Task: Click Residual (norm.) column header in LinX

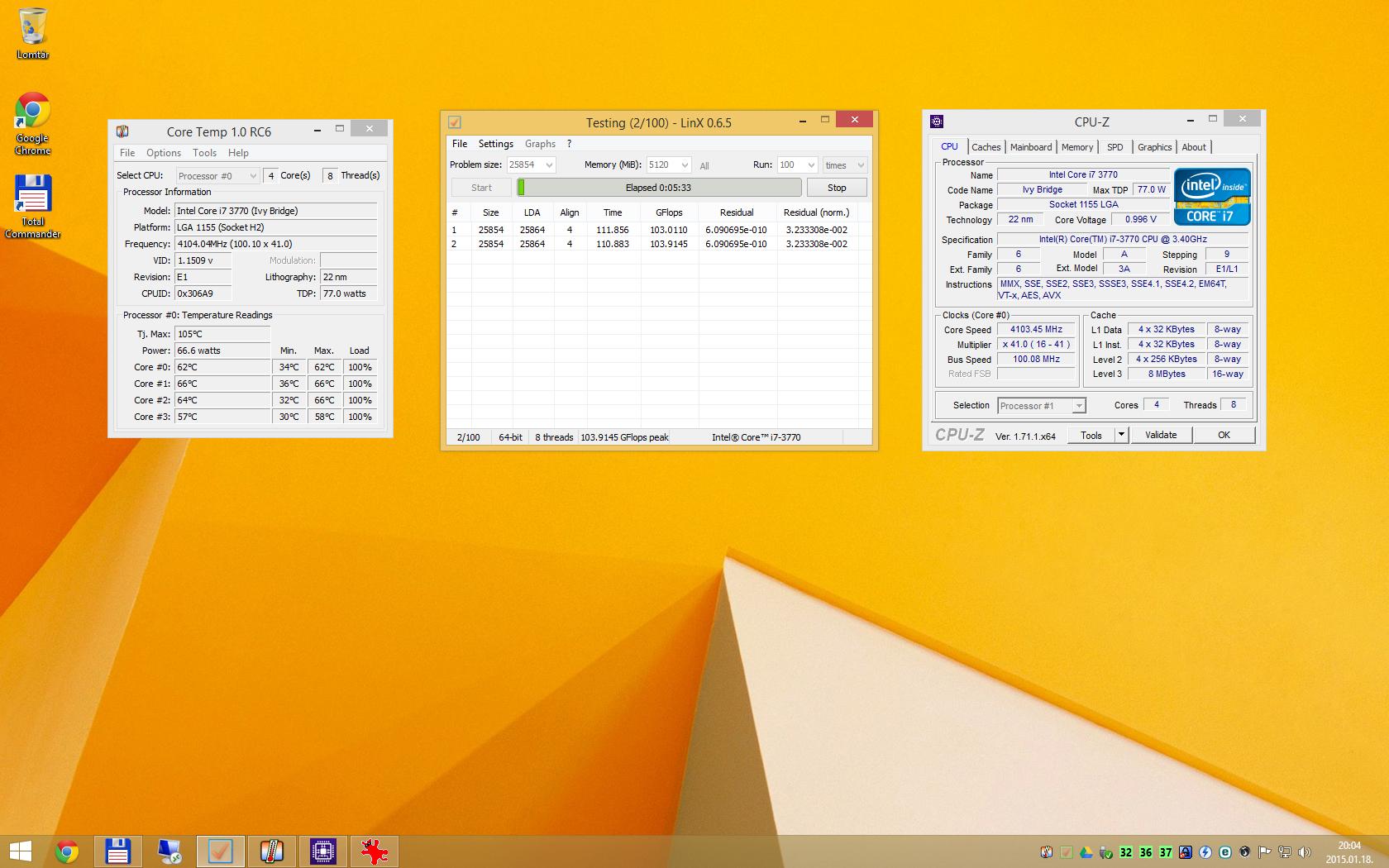Action: (x=816, y=212)
